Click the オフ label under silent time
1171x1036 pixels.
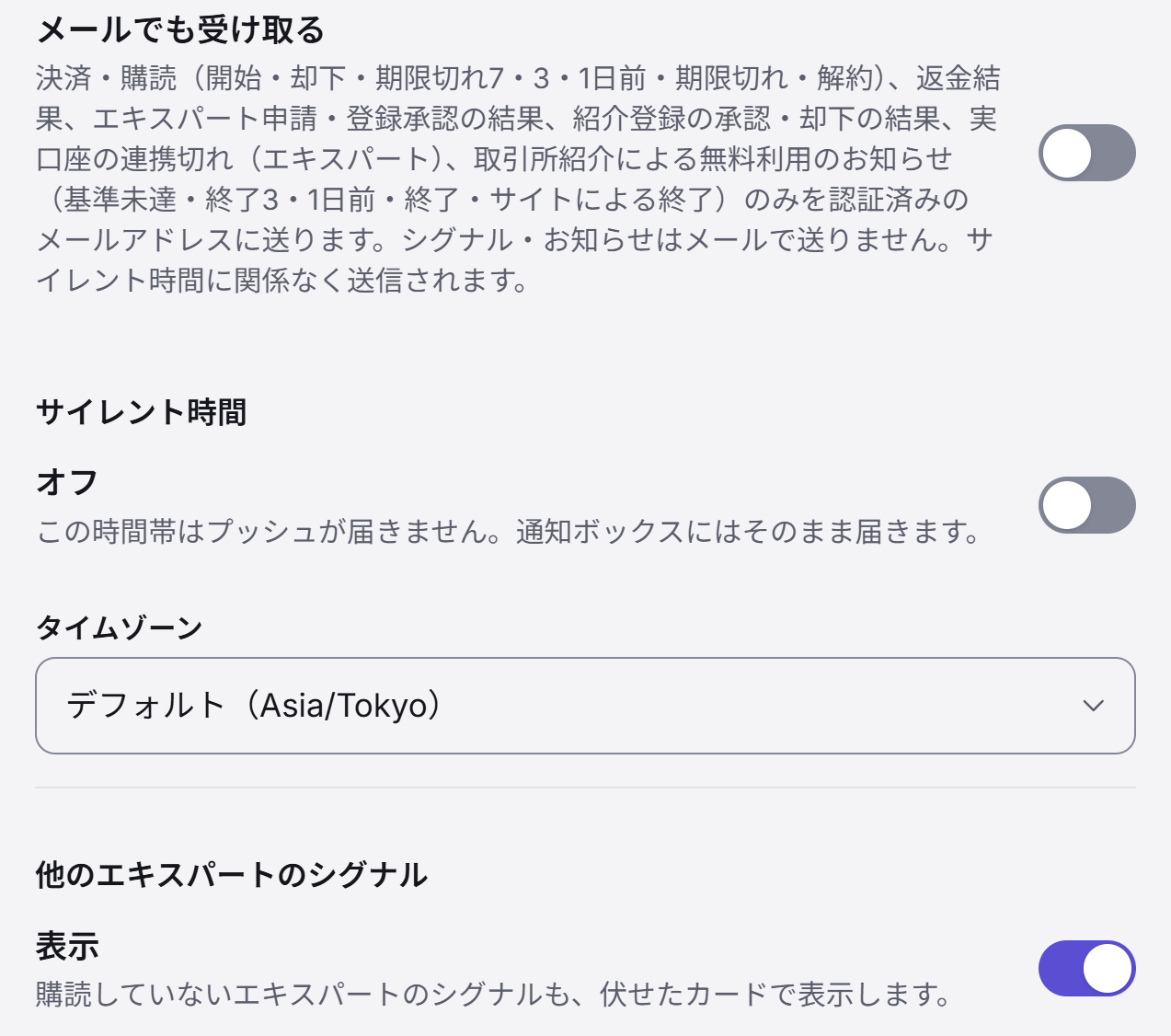67,483
